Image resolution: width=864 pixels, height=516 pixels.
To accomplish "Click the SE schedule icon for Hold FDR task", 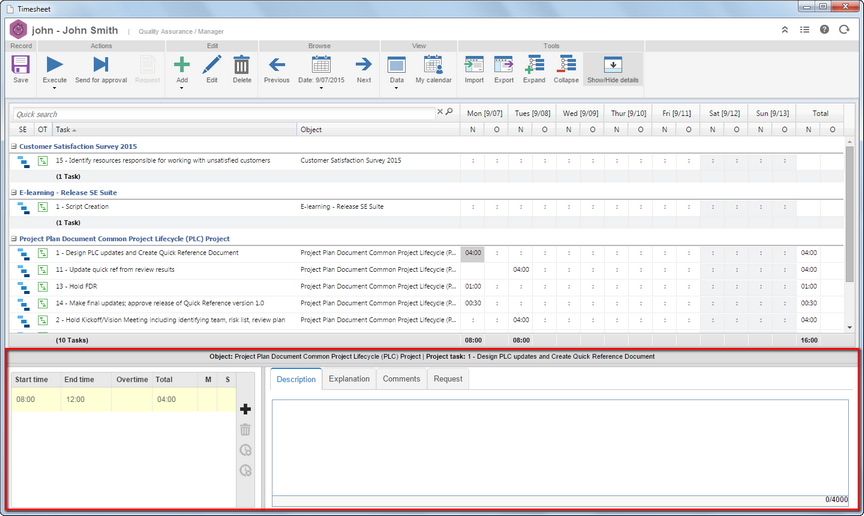I will 23,287.
